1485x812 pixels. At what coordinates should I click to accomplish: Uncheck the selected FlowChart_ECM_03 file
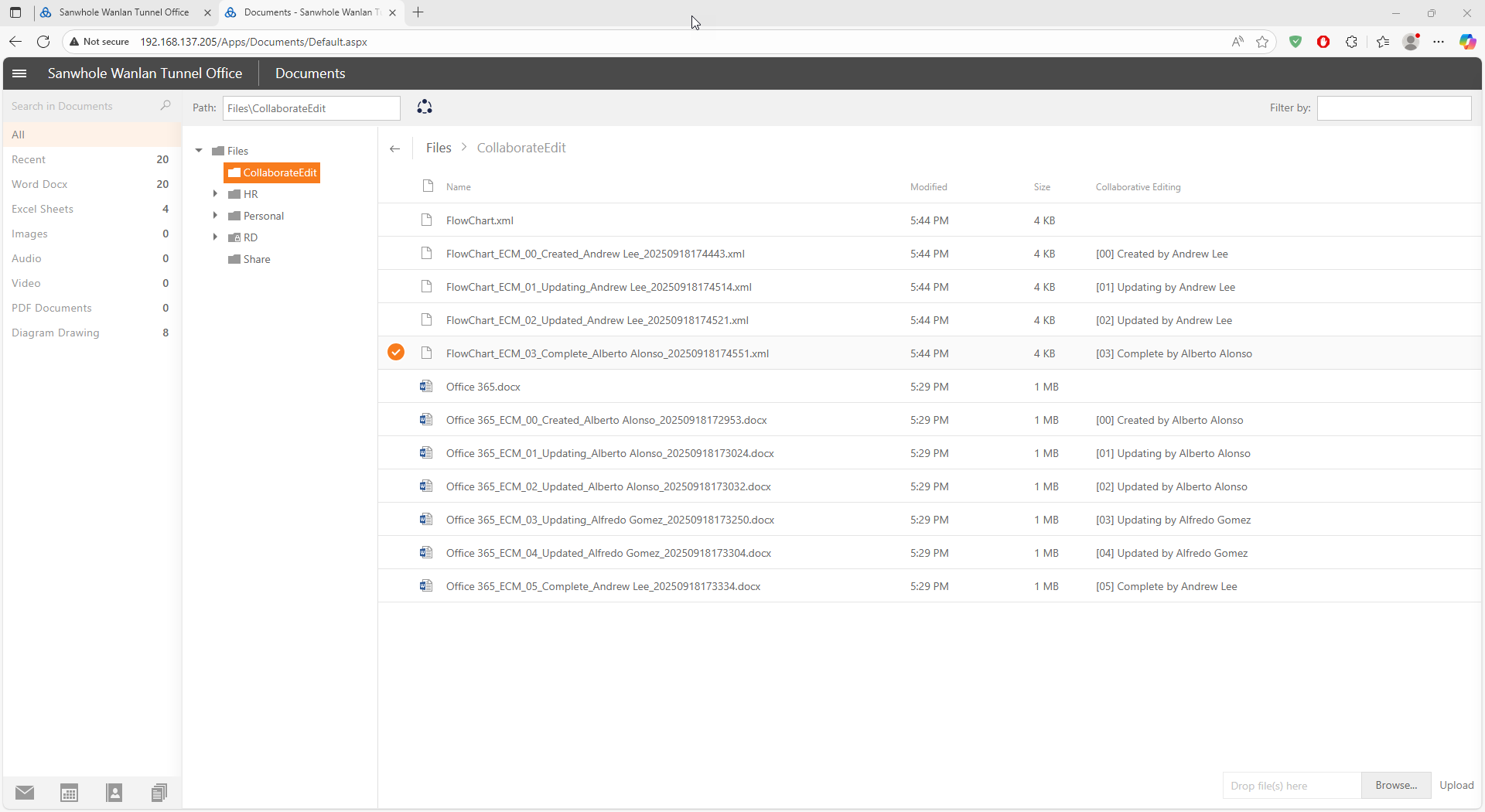point(396,353)
